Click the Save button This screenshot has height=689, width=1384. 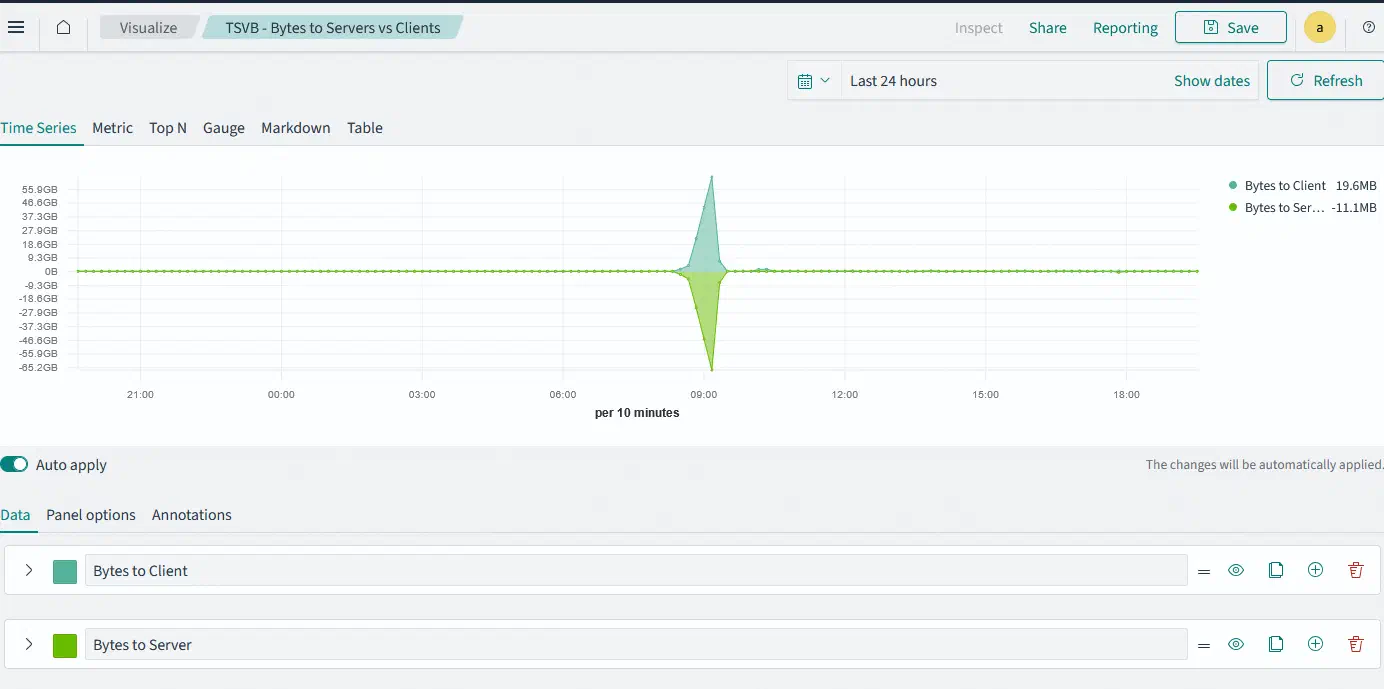(x=1231, y=27)
